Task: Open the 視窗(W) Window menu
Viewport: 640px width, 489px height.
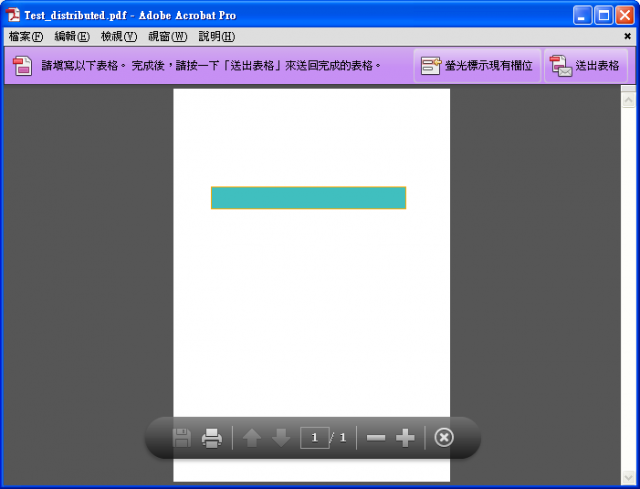Action: pyautogui.click(x=167, y=37)
